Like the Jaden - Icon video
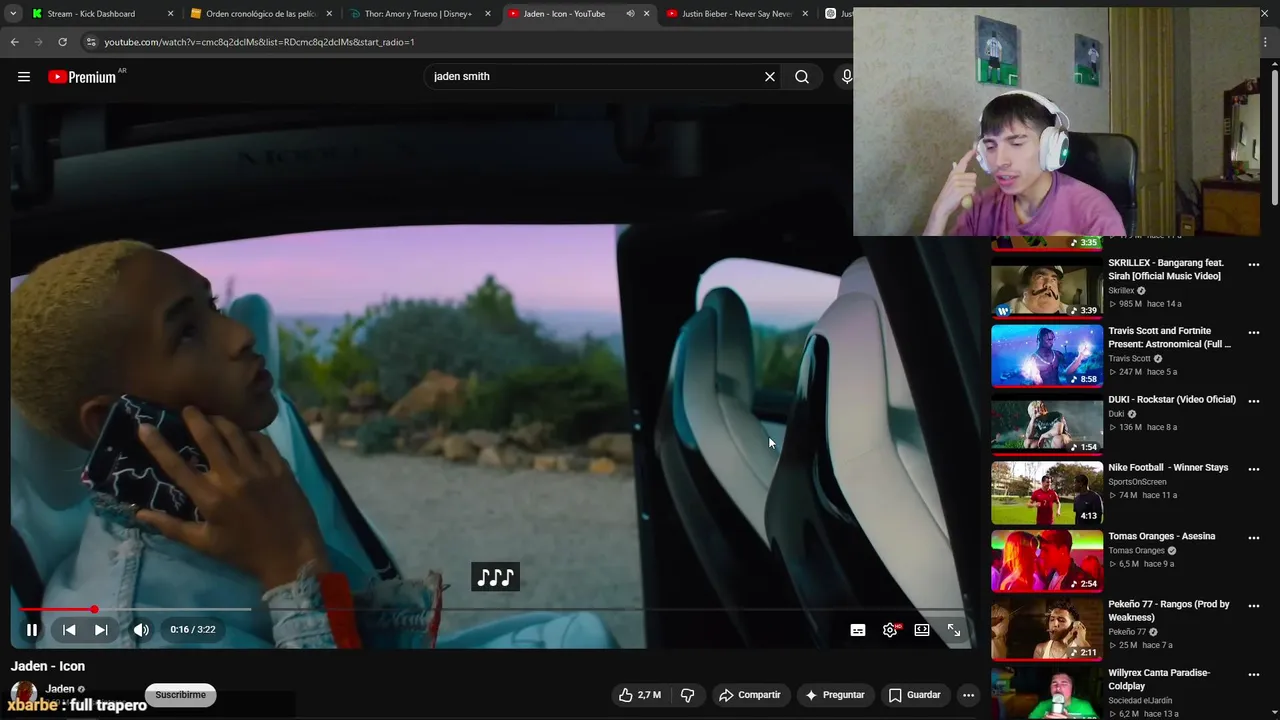This screenshot has height=720, width=1280. (639, 695)
